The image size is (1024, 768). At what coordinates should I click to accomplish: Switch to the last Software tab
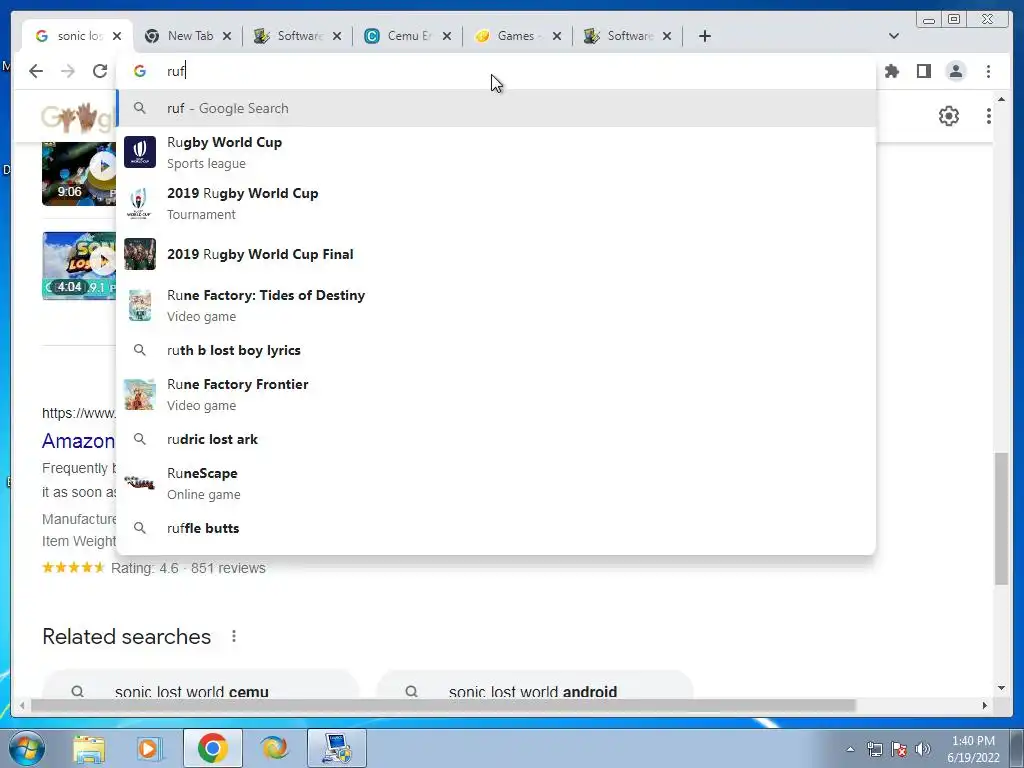click(x=627, y=36)
